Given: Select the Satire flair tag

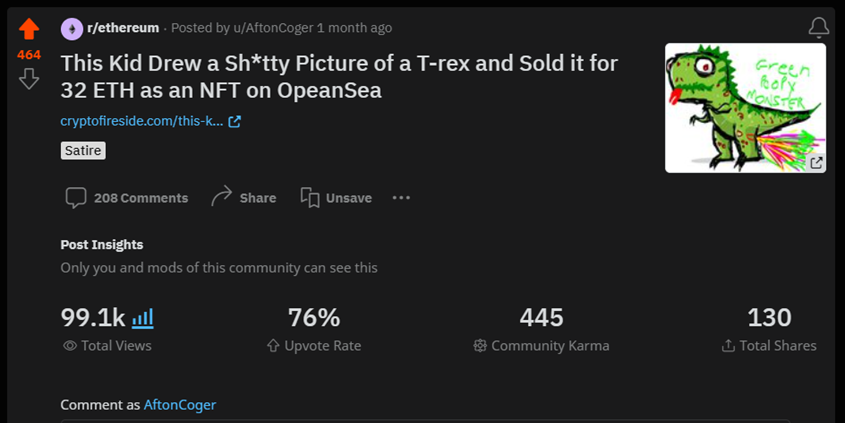Looking at the screenshot, I should (x=83, y=150).
